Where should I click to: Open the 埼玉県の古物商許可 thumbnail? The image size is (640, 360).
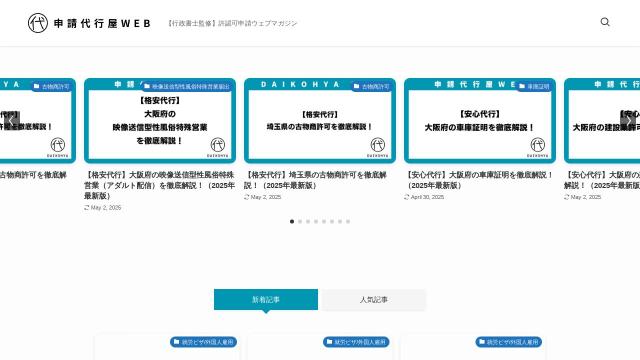tap(320, 121)
